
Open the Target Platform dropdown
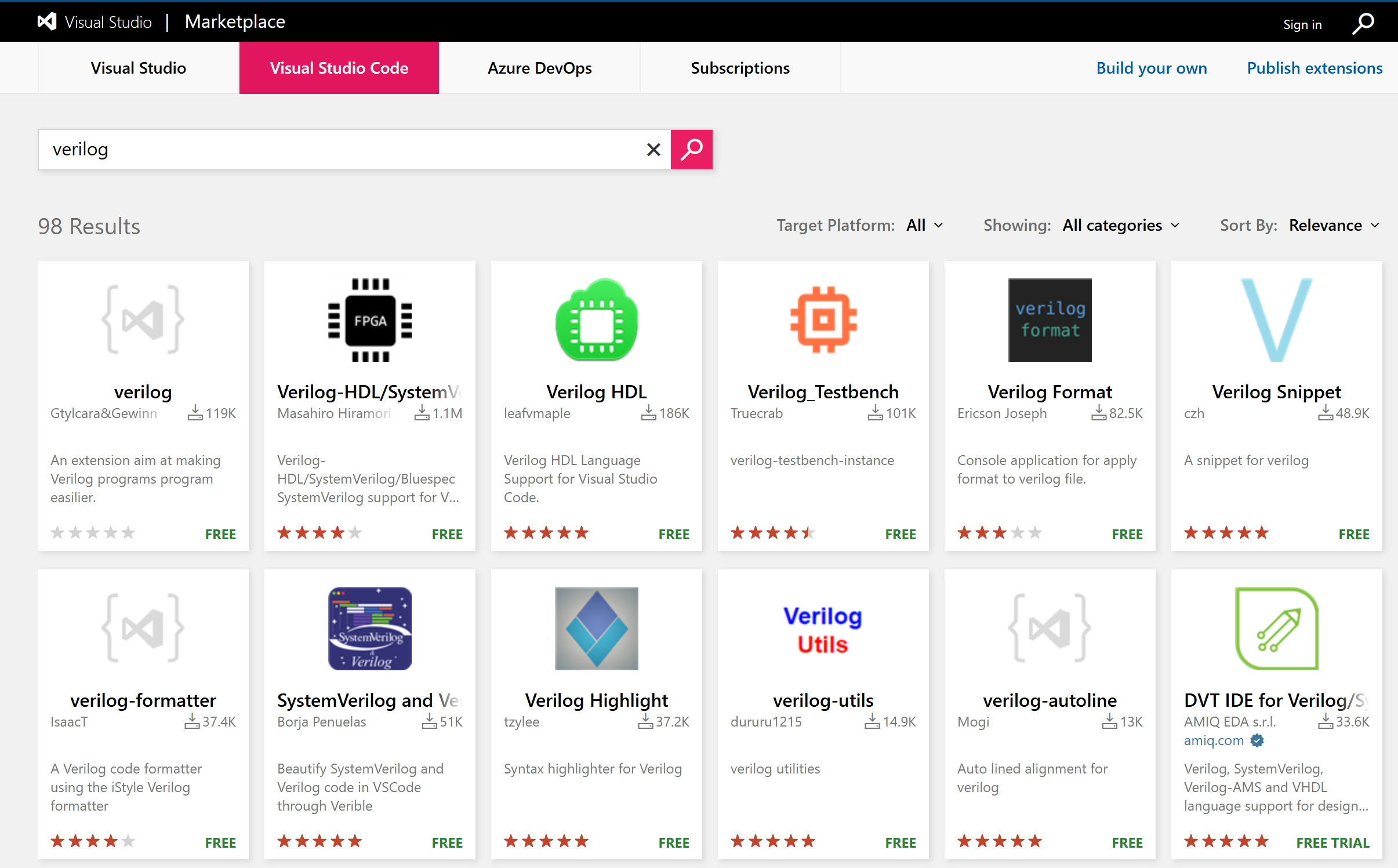tap(923, 225)
